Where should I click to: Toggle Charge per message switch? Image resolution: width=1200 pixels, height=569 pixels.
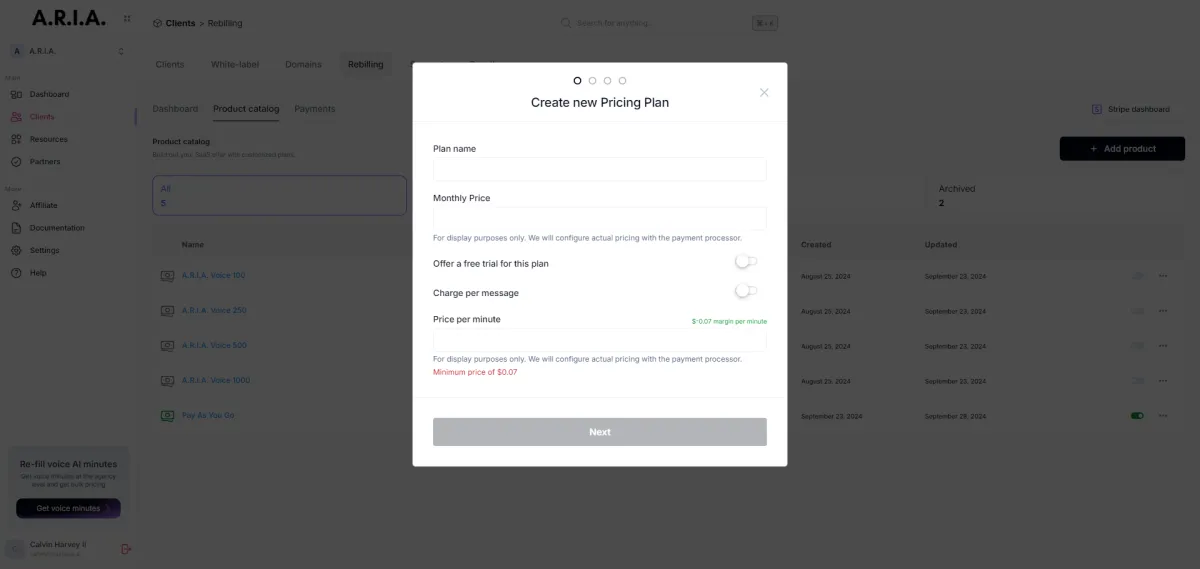coord(746,291)
